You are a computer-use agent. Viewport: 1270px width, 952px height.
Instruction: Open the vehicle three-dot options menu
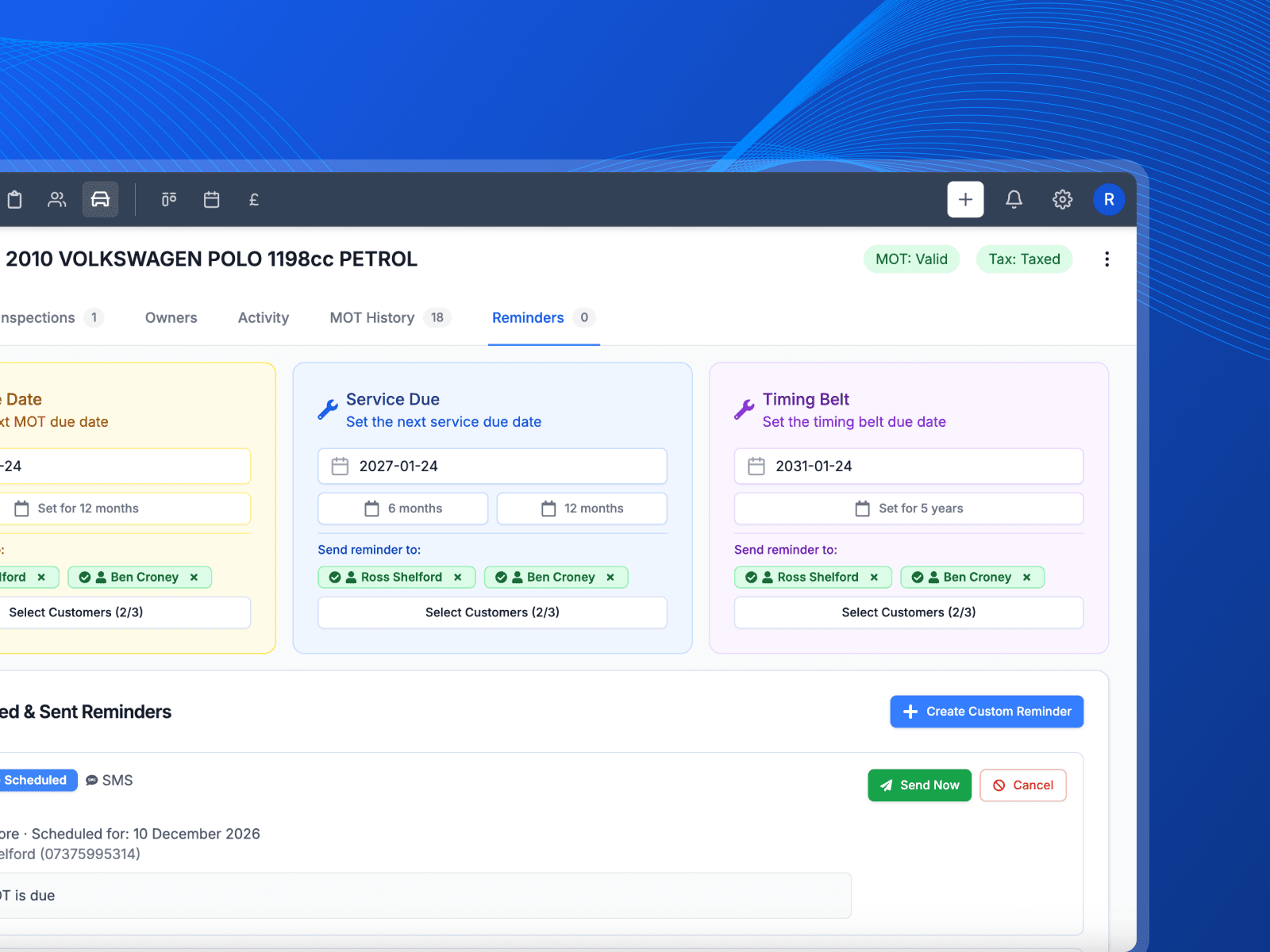point(1106,259)
